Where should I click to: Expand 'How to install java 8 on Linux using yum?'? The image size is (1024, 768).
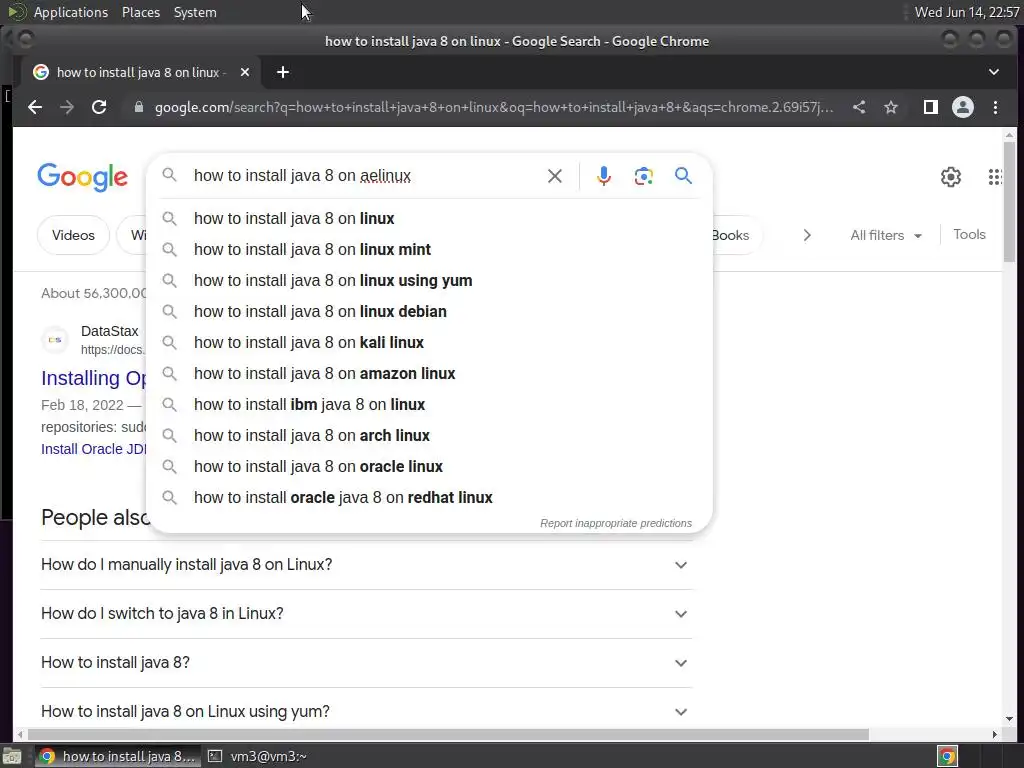pyautogui.click(x=366, y=711)
